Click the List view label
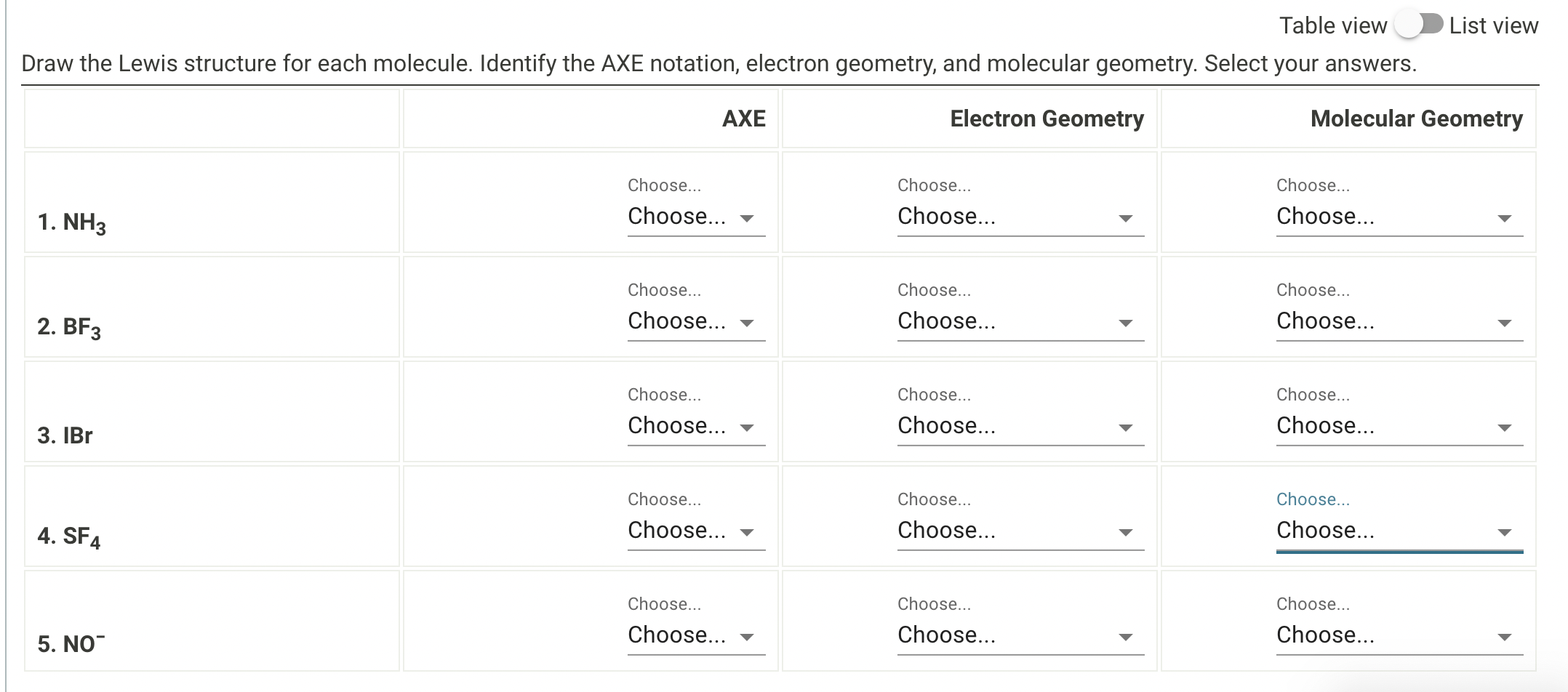The height and width of the screenshot is (692, 1568). pyautogui.click(x=1493, y=25)
